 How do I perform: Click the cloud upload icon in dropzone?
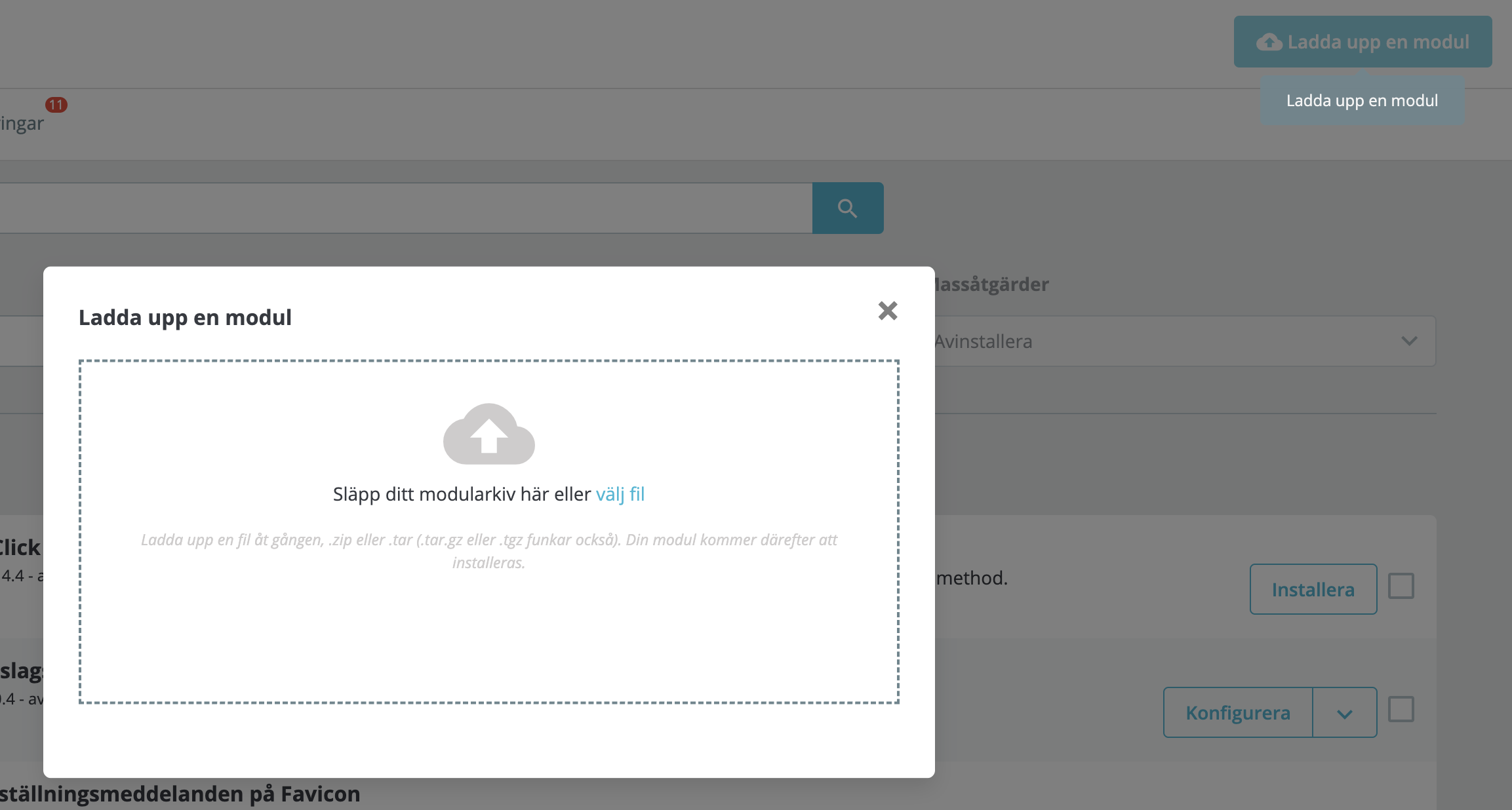point(488,434)
